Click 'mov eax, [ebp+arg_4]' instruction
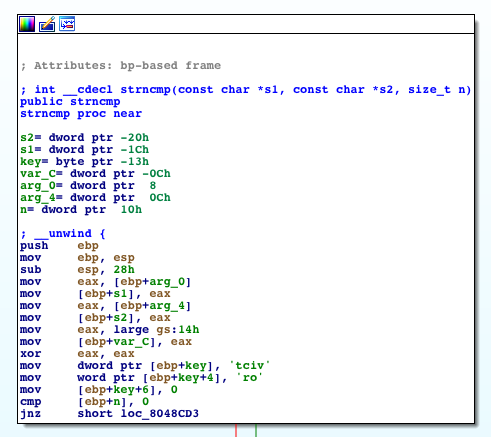491x437 pixels. point(105,305)
